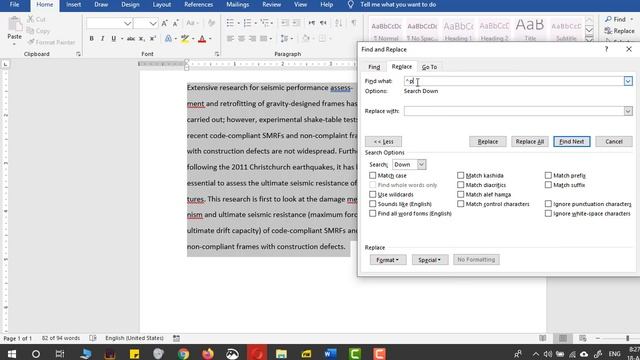Viewport: 640px width, 360px height.
Task: Enable Match kashida checkbox
Action: pos(460,175)
